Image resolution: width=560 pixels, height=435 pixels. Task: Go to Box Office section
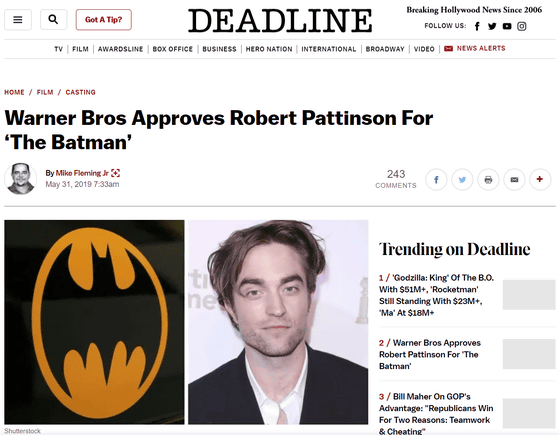coord(172,49)
